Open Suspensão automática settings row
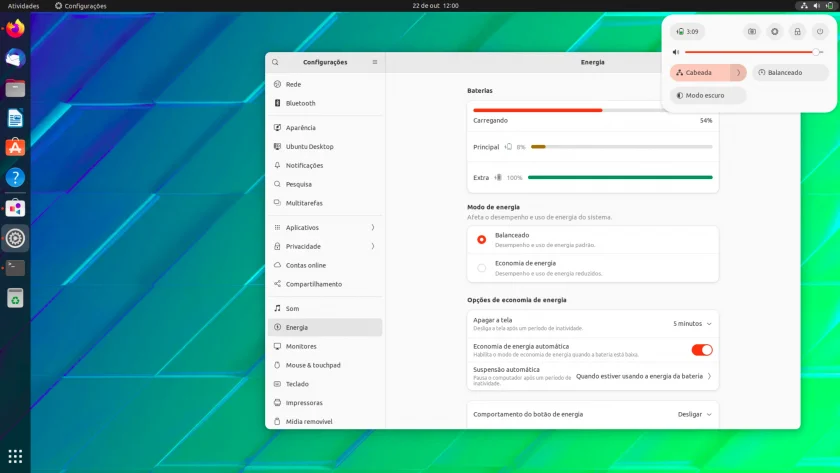Image resolution: width=840 pixels, height=473 pixels. 592,376
